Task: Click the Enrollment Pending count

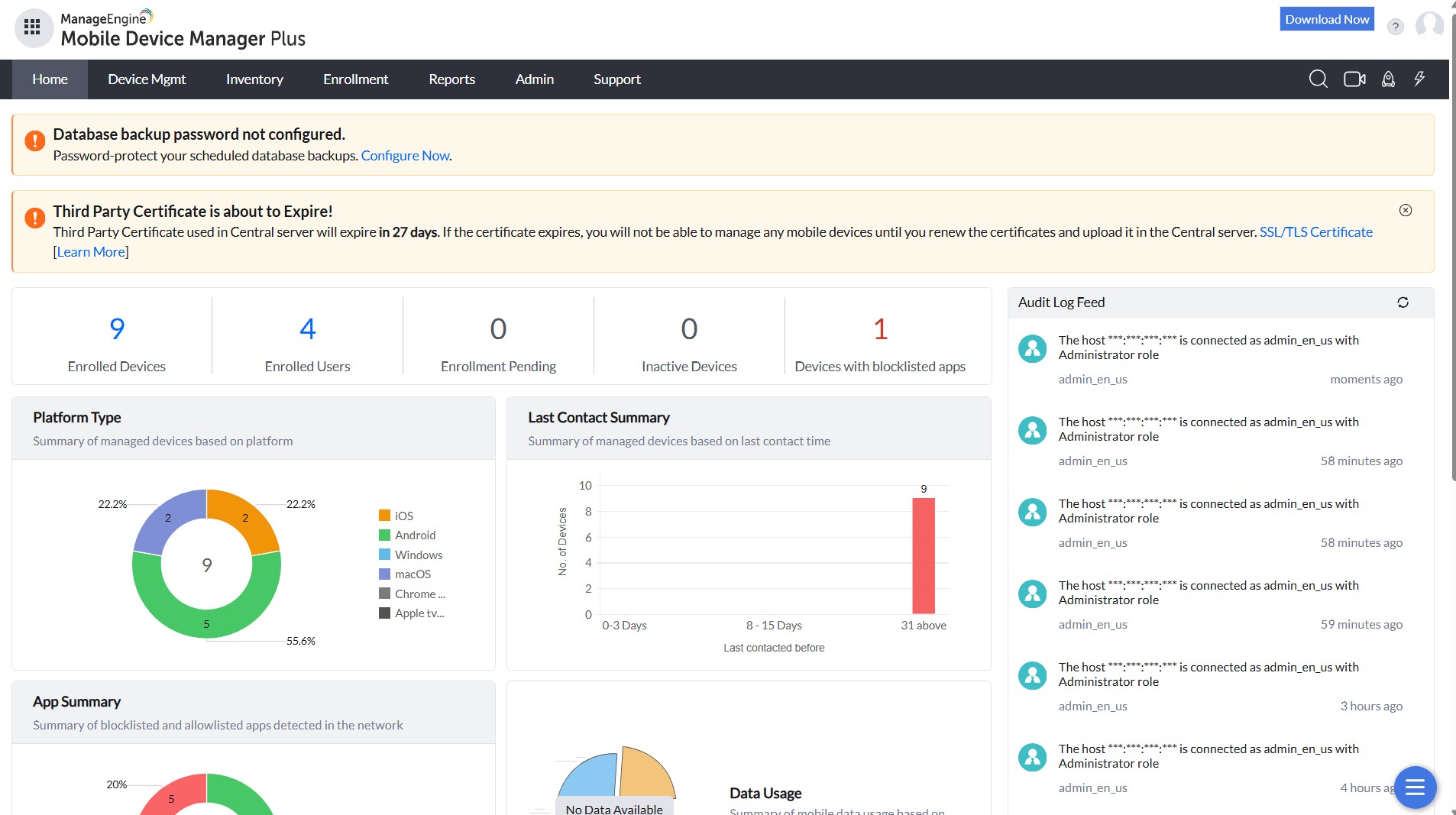Action: (x=498, y=328)
